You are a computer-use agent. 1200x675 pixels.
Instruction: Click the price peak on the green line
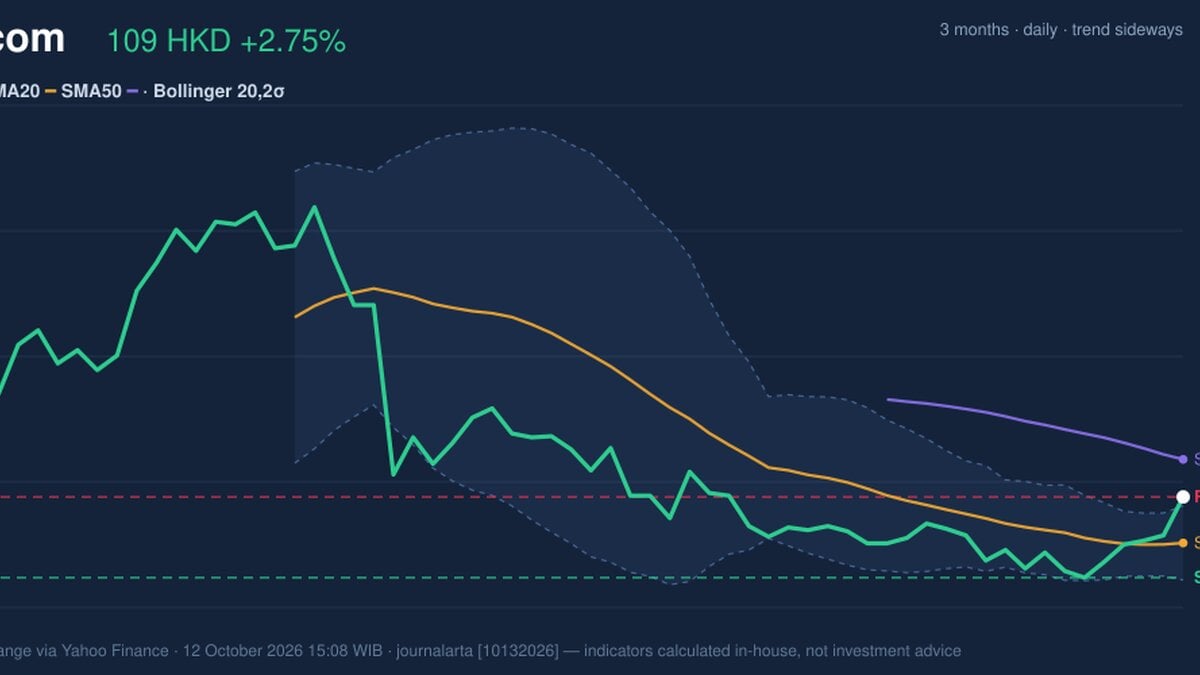[x=315, y=207]
